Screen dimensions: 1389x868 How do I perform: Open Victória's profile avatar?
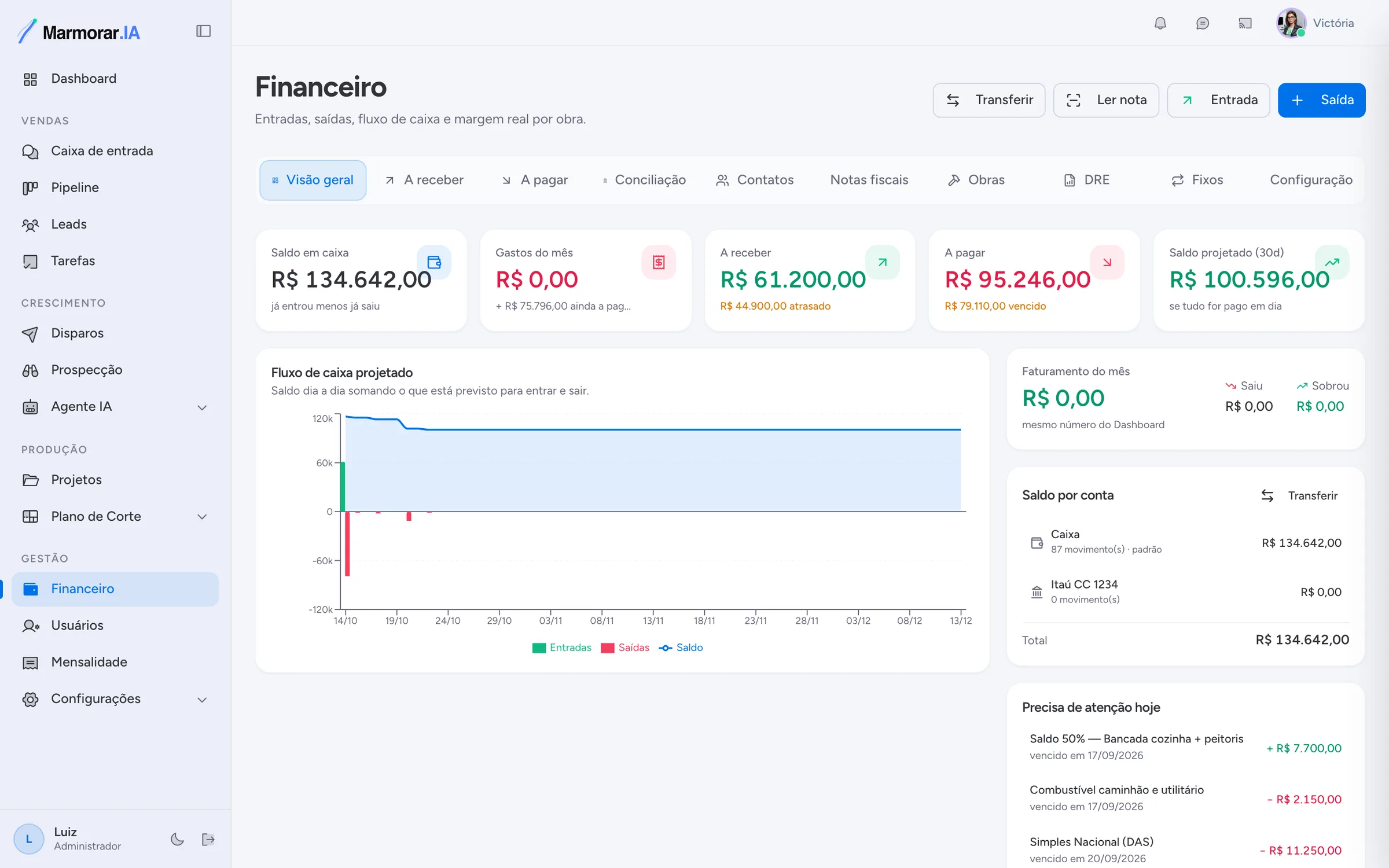[1291, 23]
